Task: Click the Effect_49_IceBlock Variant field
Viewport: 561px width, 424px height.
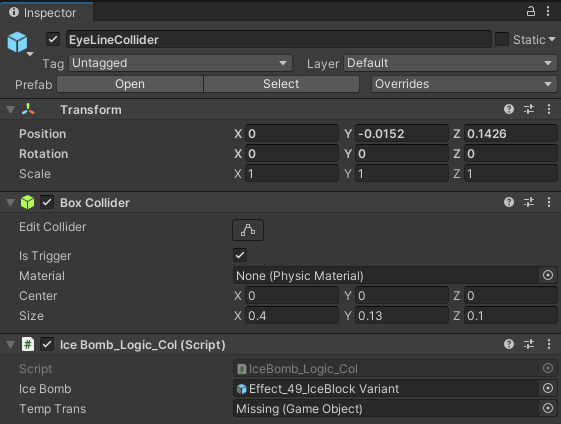Action: point(386,389)
